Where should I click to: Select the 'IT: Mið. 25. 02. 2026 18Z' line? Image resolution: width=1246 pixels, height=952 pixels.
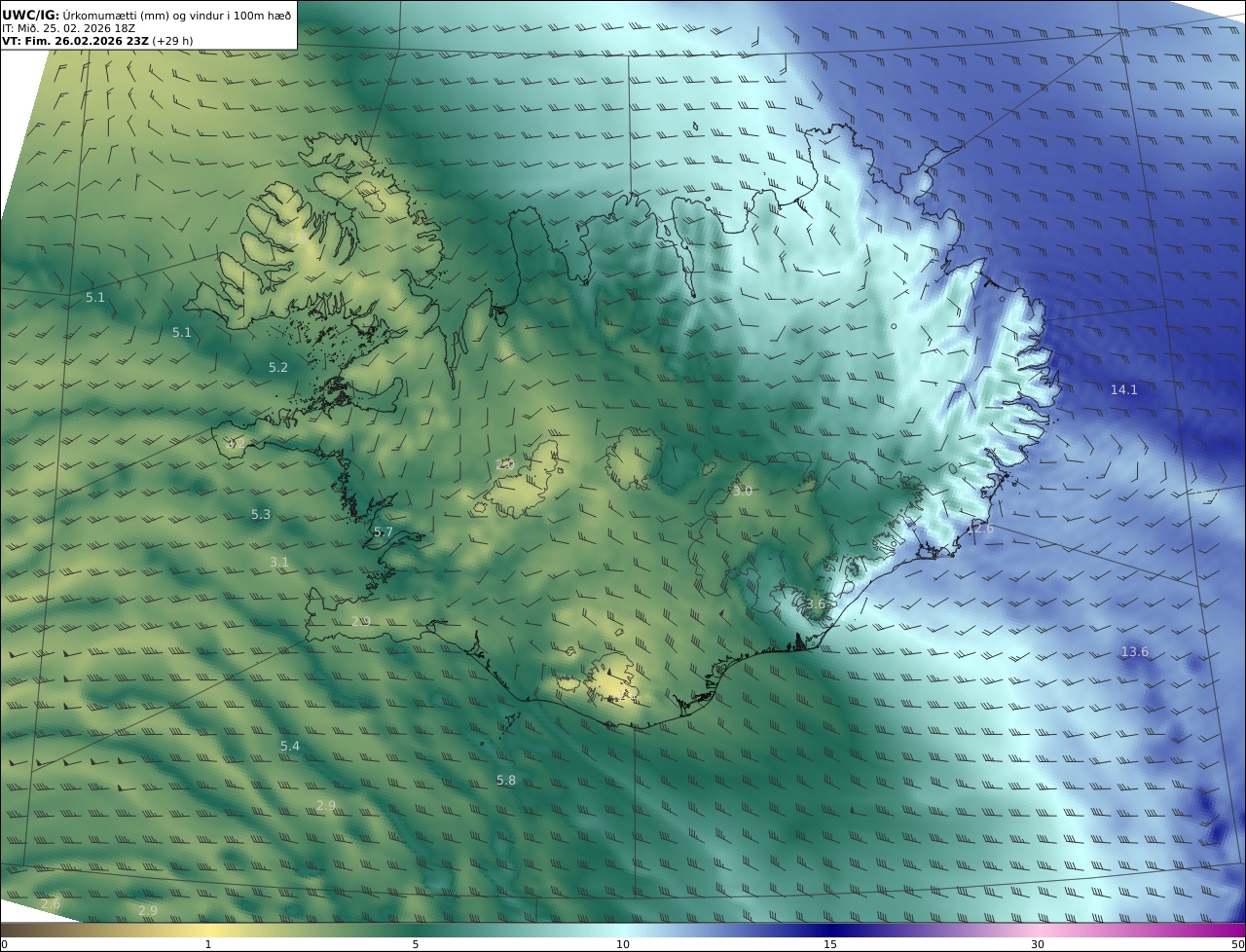tap(68, 28)
